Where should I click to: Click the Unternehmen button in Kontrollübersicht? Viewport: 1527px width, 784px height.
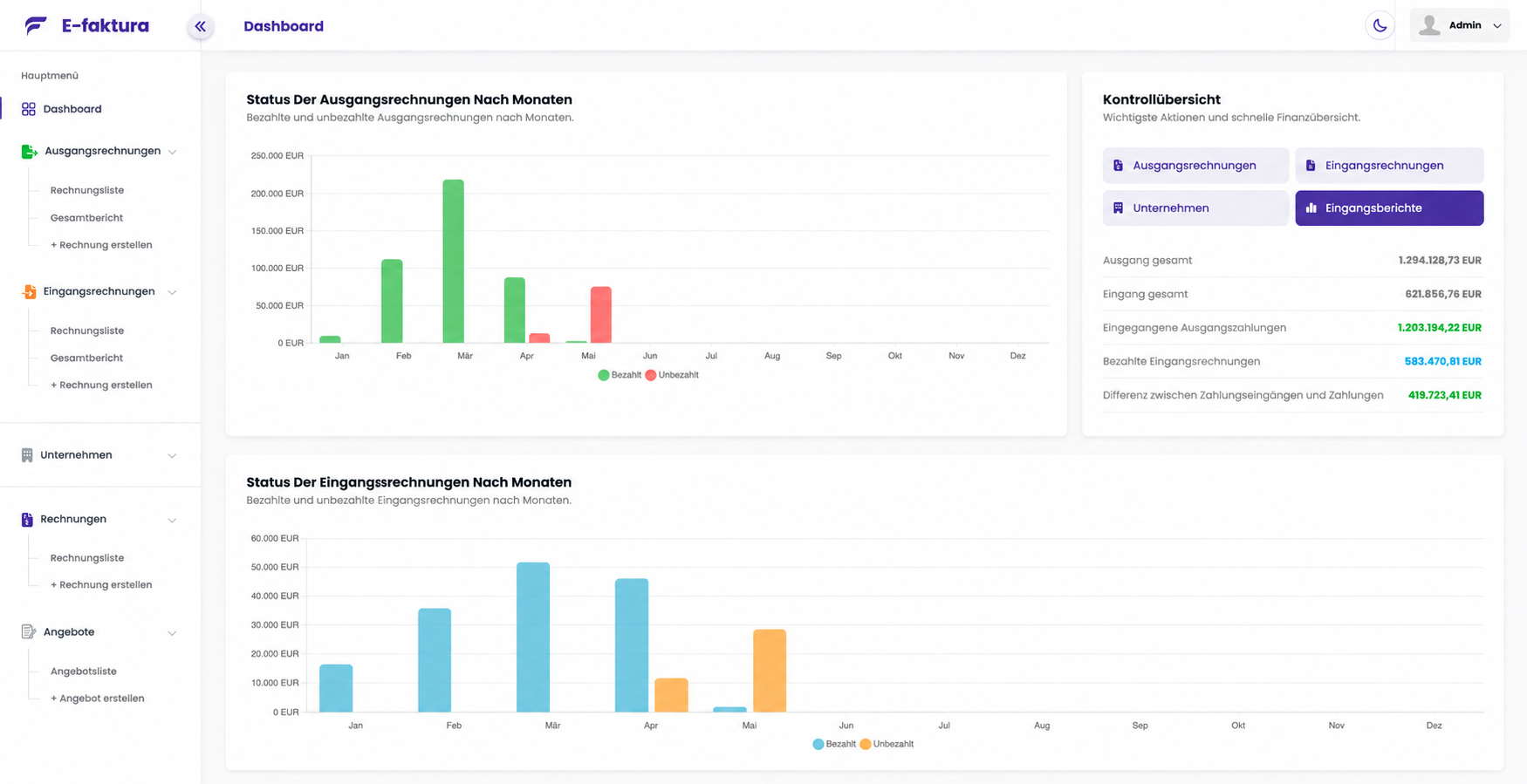[x=1195, y=208]
